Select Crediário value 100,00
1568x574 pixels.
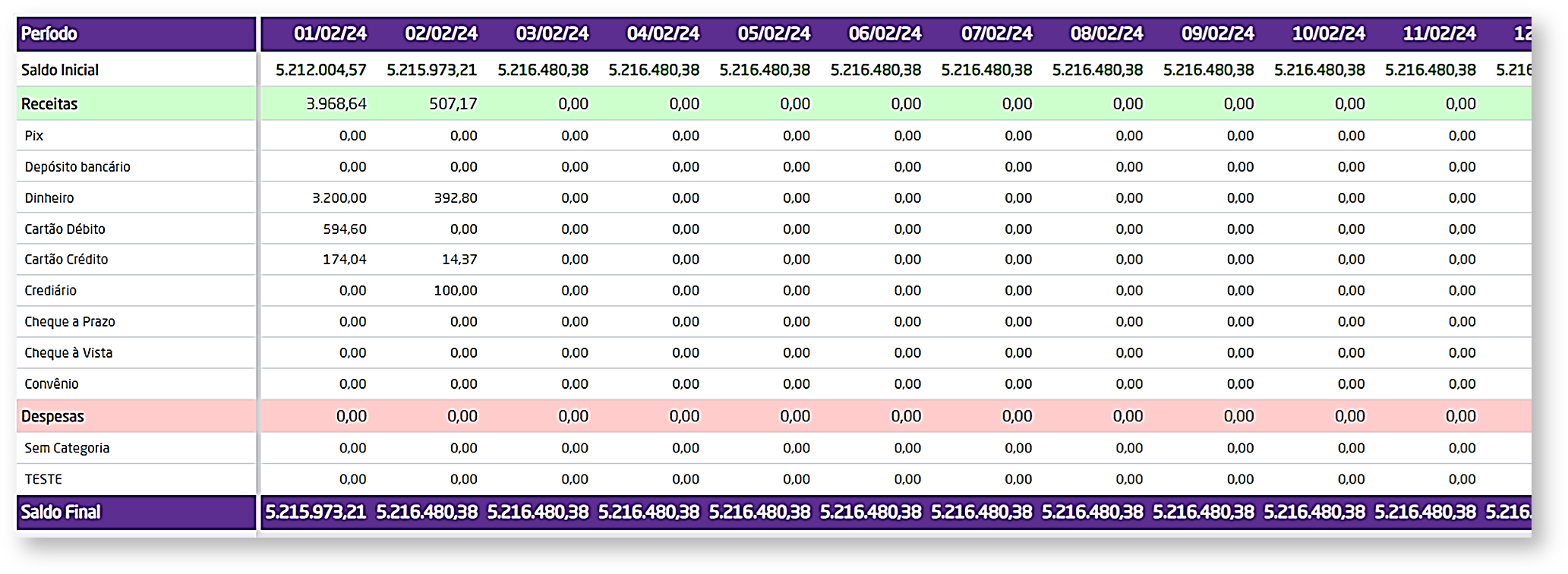tap(456, 291)
